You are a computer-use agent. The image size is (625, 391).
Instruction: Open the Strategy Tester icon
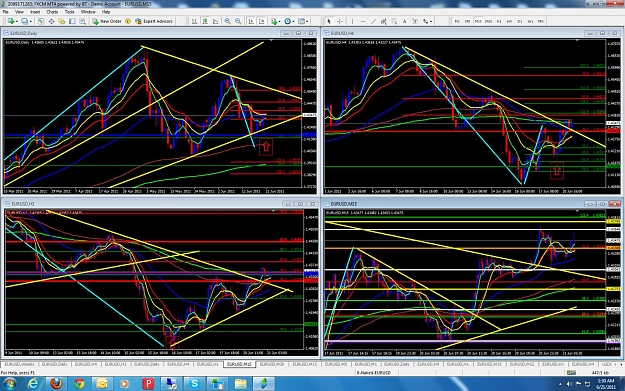tap(83, 21)
